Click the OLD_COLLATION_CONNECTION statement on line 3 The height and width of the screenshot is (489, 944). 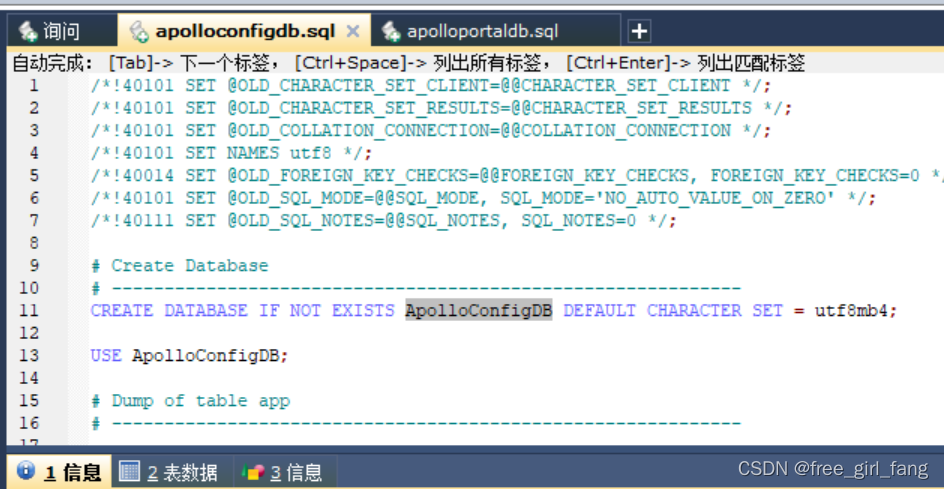(x=430, y=131)
